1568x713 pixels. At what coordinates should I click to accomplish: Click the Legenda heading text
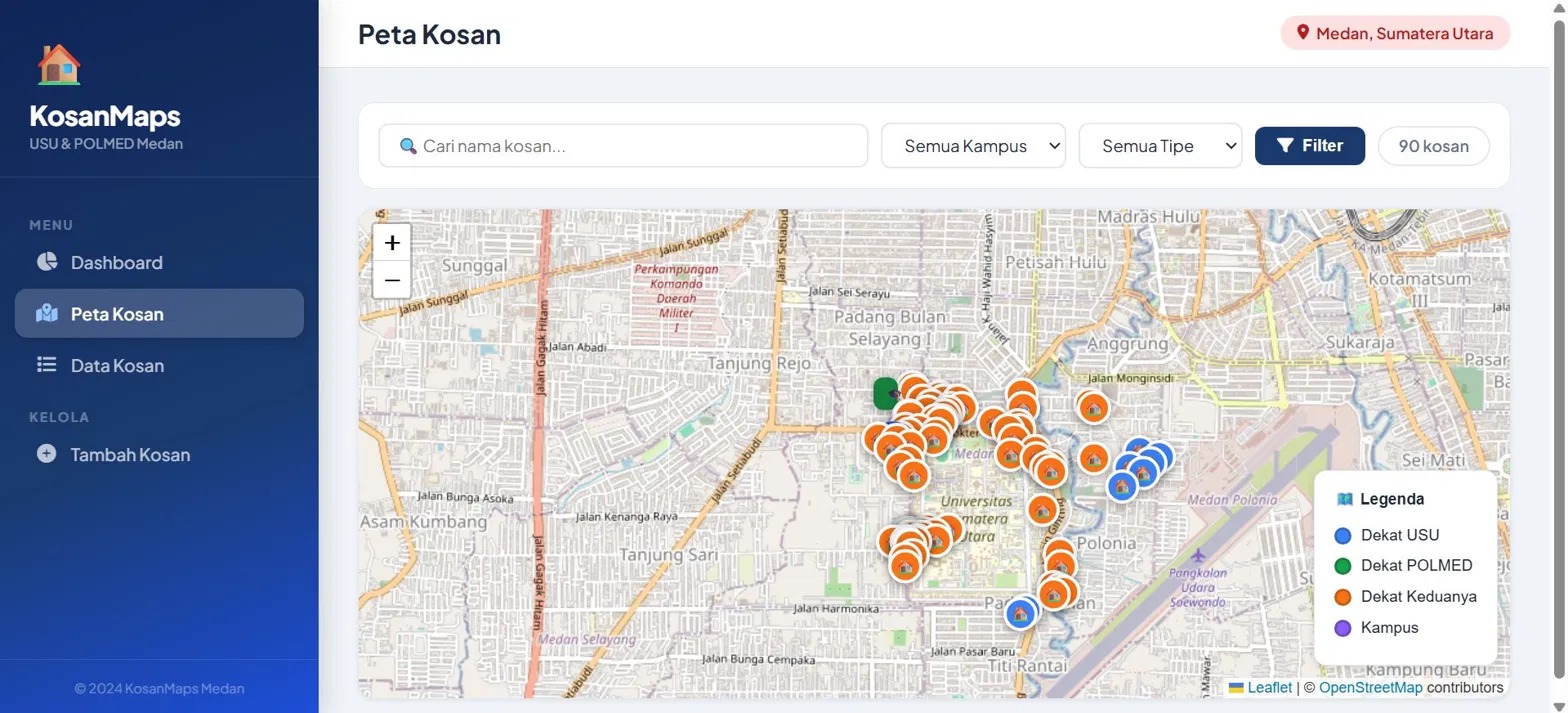pos(1392,499)
